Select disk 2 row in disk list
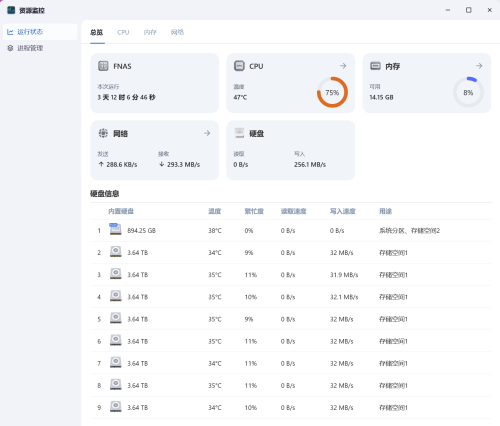 click(290, 253)
